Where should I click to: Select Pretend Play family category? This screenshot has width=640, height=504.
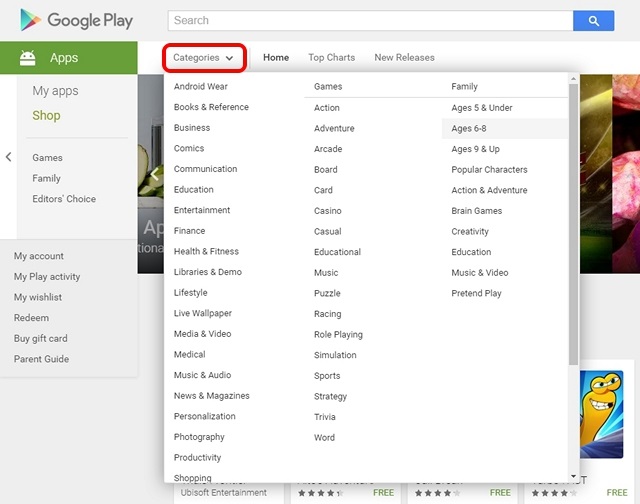(476, 293)
